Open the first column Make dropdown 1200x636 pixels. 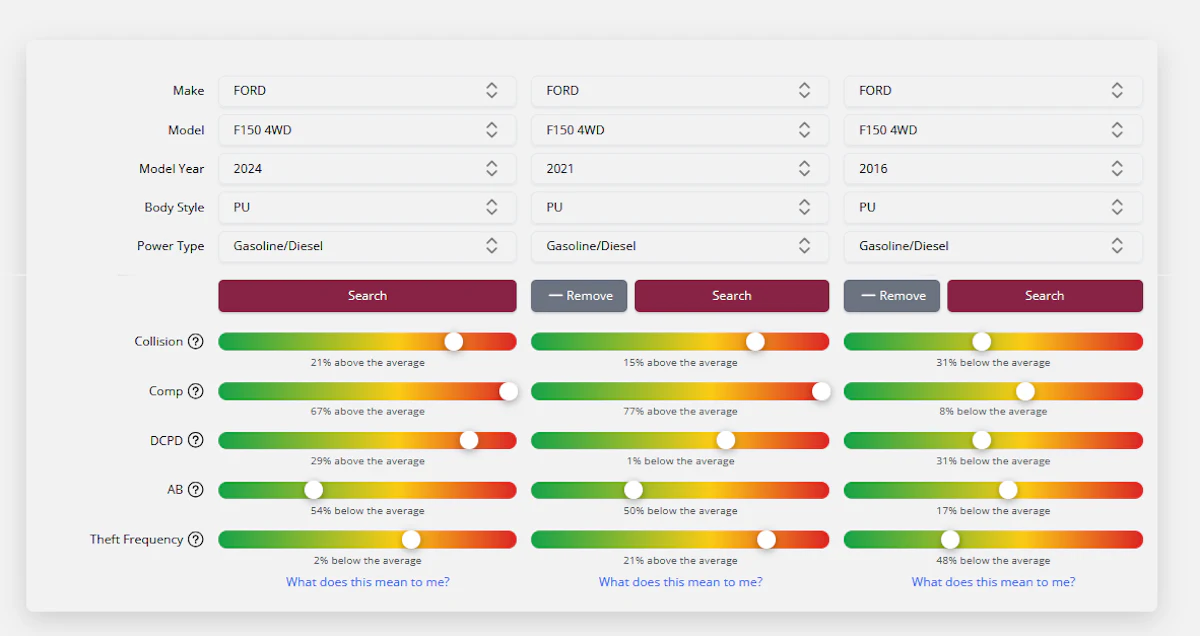[x=367, y=91]
